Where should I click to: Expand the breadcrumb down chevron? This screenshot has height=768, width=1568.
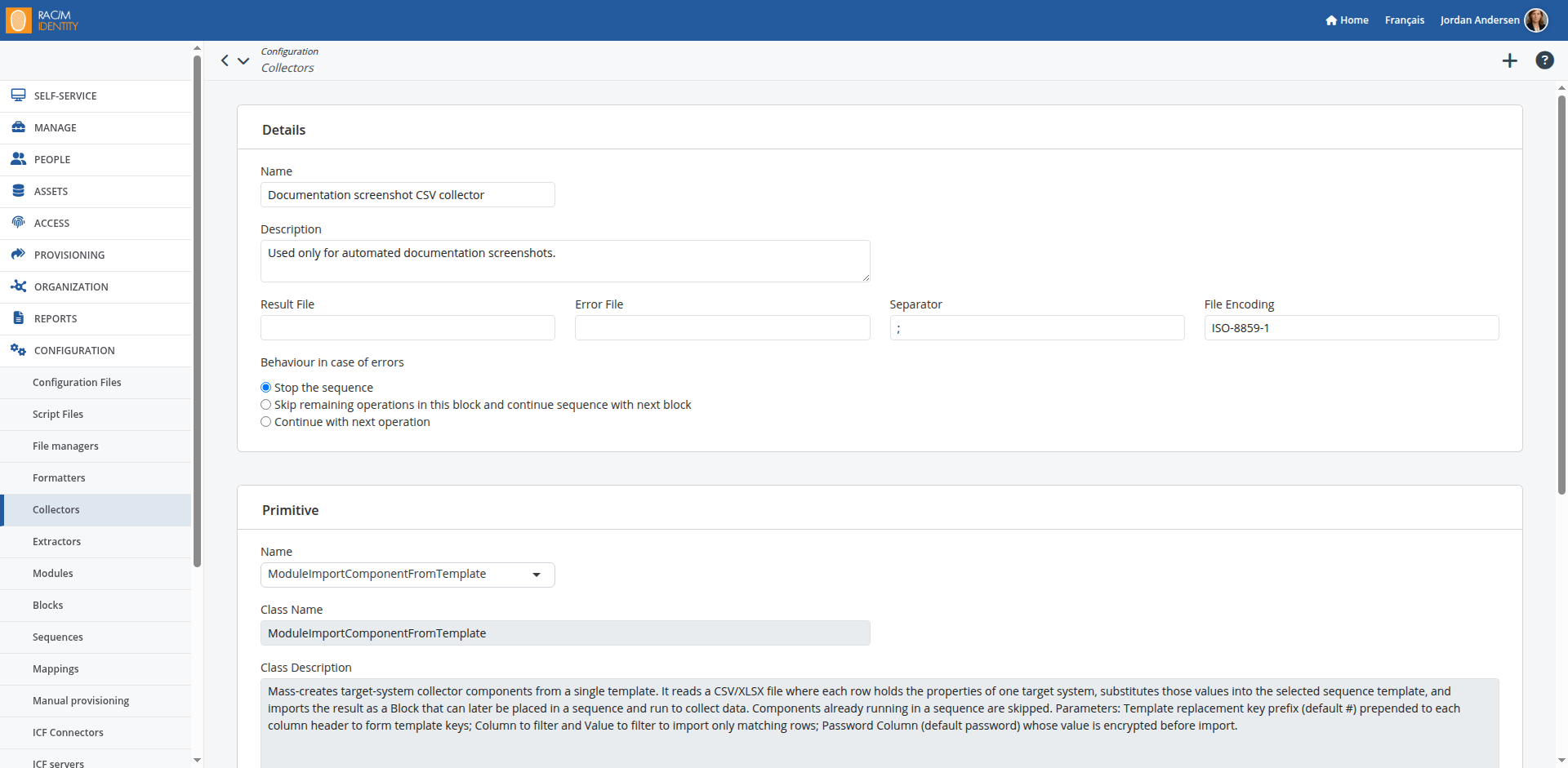(243, 60)
